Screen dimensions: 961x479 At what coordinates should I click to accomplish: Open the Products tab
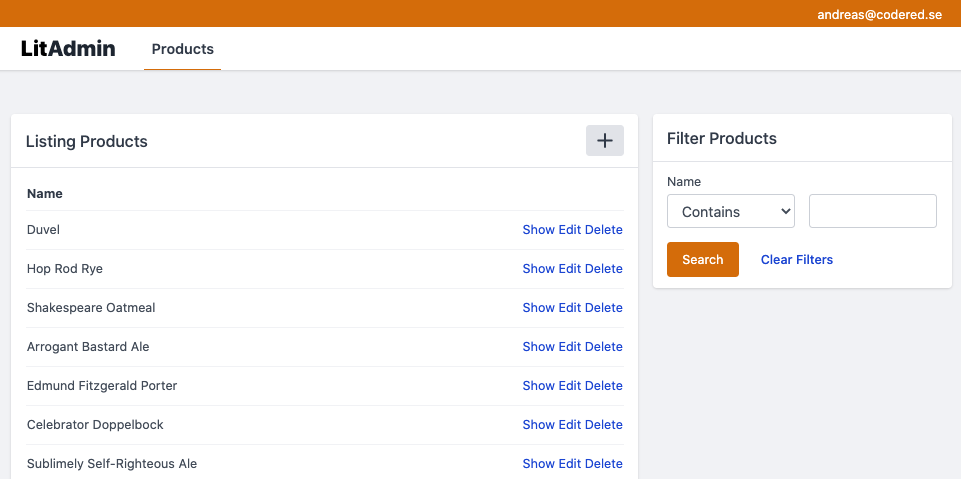[x=182, y=49]
